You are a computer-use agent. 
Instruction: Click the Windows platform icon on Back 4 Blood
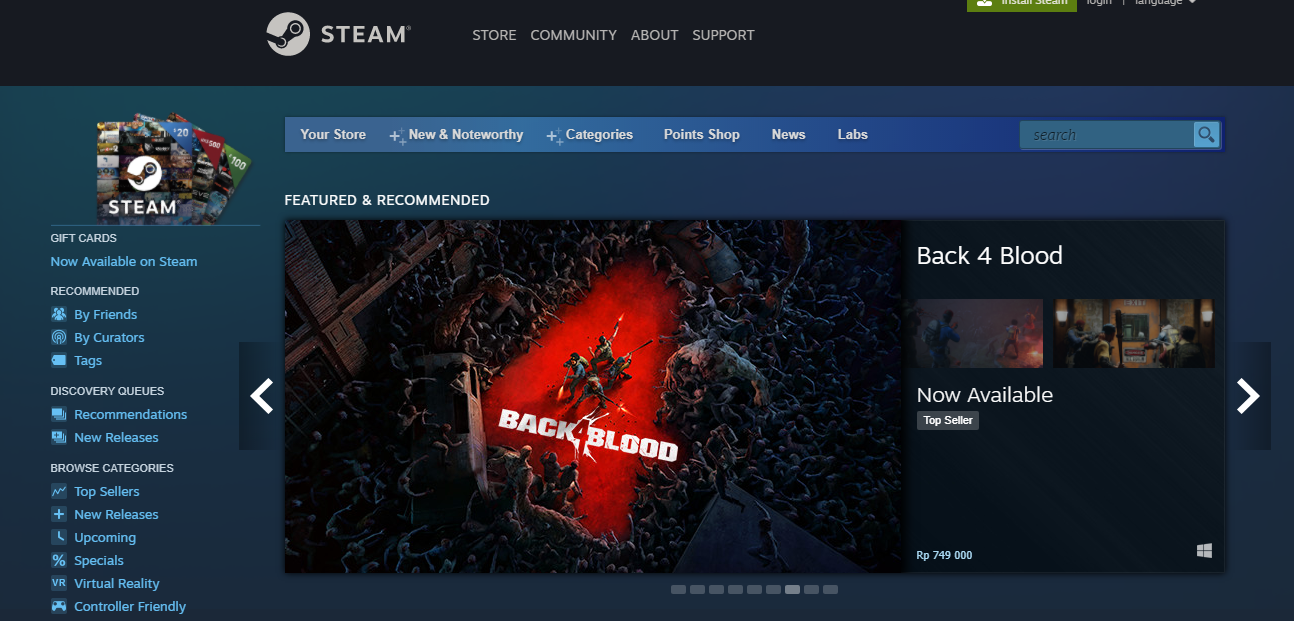coord(1204,551)
